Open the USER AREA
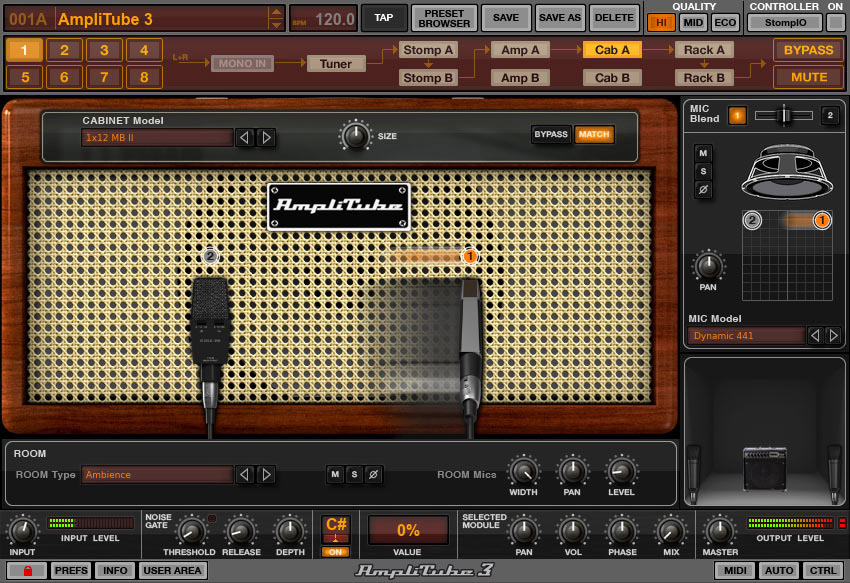 [172, 571]
